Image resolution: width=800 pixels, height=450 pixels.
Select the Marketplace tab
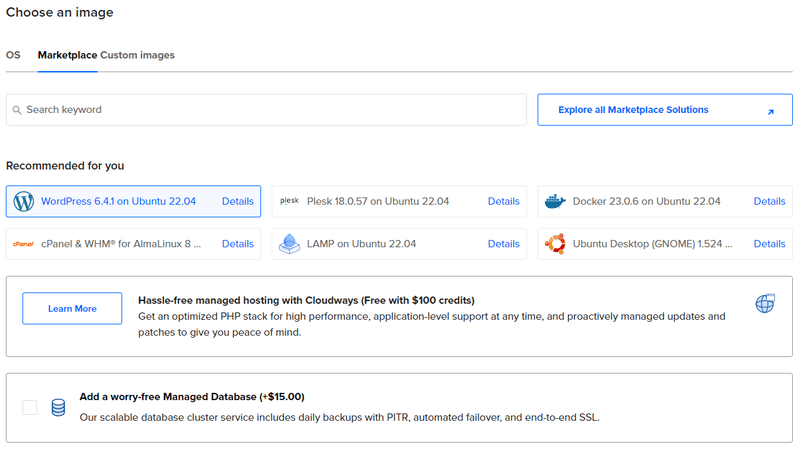pos(67,55)
